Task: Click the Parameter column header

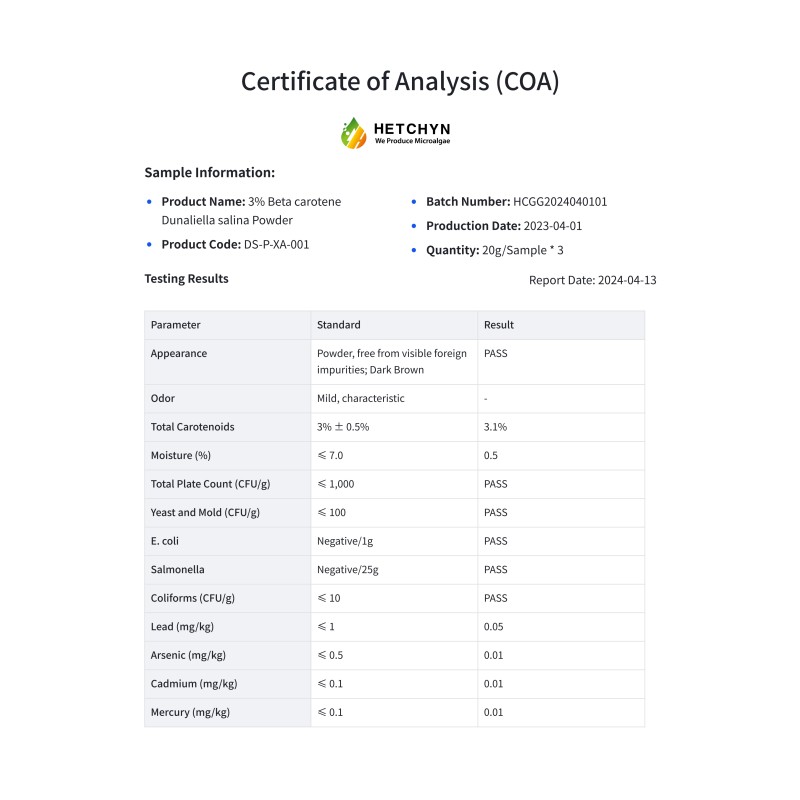Action: pyautogui.click(x=176, y=325)
